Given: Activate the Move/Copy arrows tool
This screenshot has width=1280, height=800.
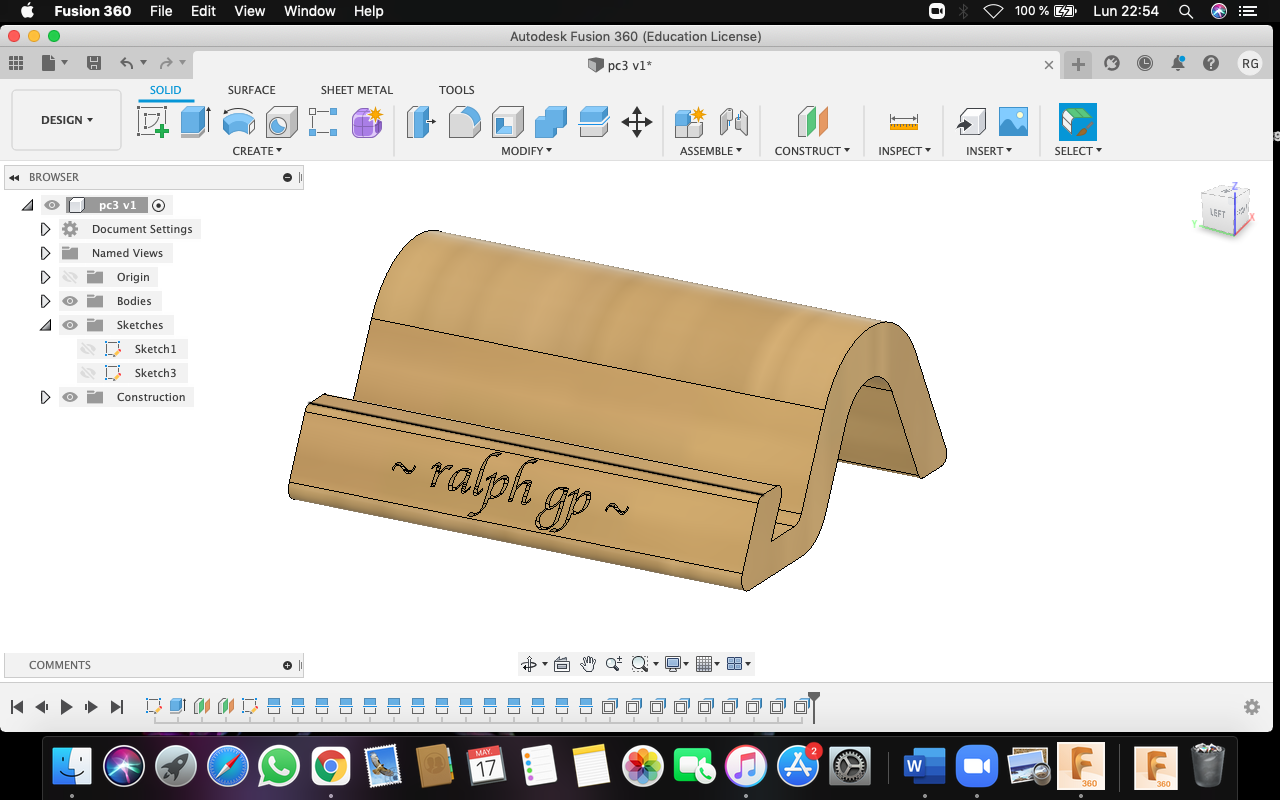Looking at the screenshot, I should pos(637,122).
